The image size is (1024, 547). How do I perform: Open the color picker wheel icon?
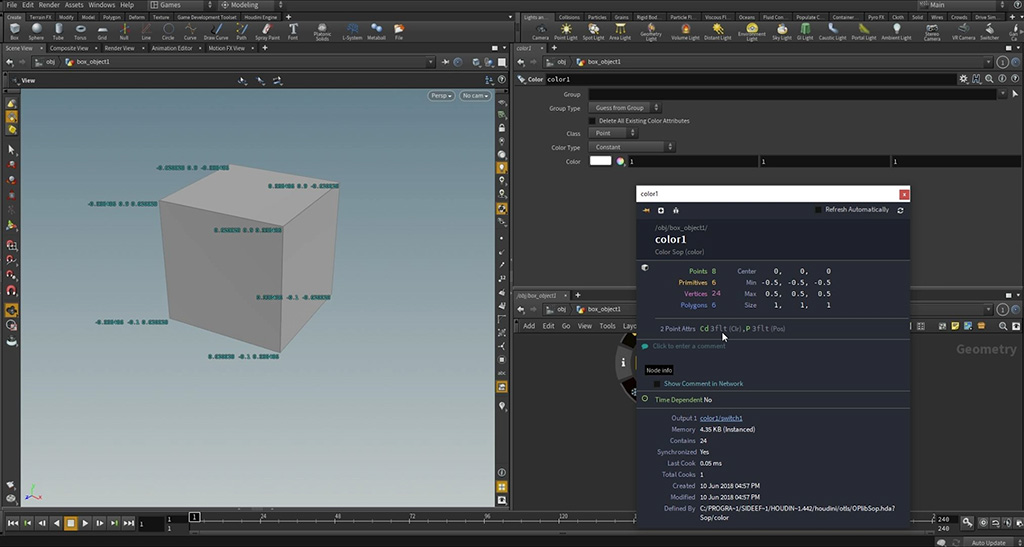pyautogui.click(x=620, y=161)
